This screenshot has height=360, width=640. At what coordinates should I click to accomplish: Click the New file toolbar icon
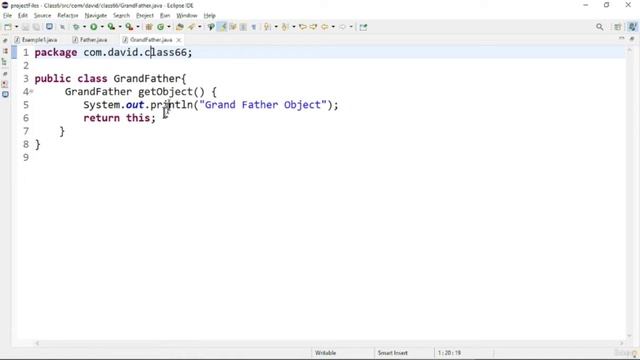[8, 27]
